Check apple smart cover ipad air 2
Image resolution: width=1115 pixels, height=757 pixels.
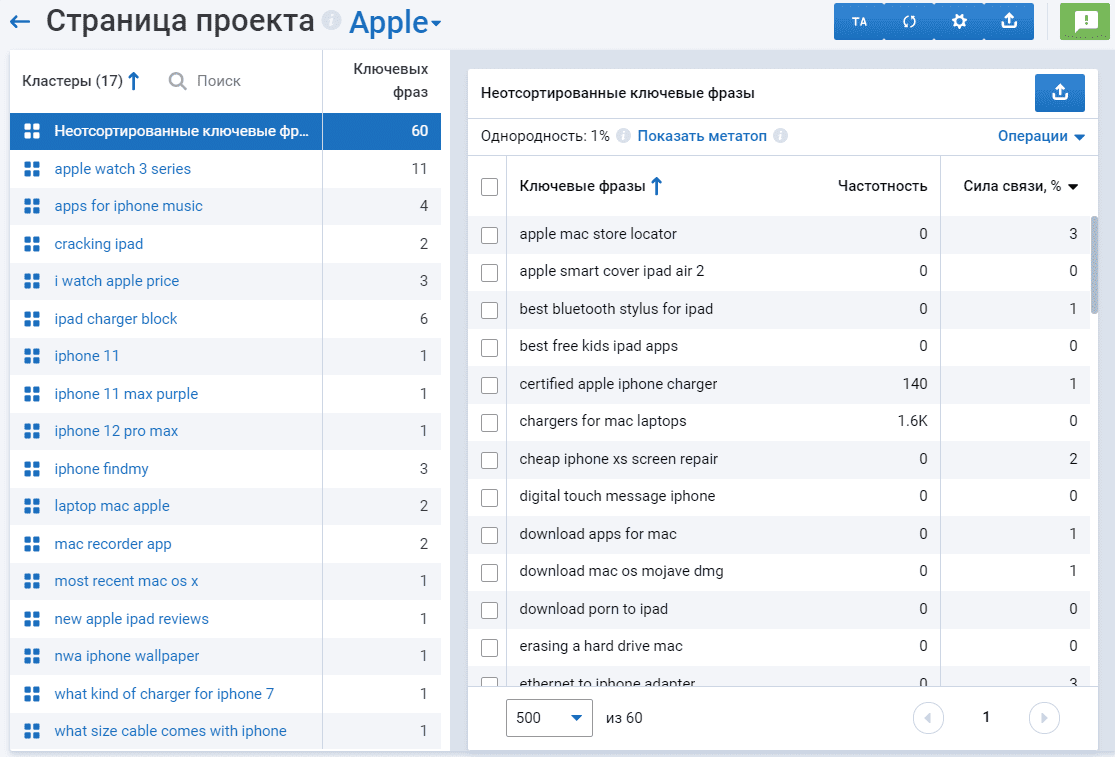[x=489, y=272]
